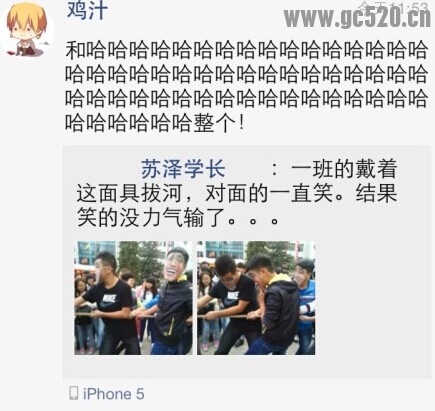Tap the 这面具拔河 line of the repost

pyautogui.click(x=237, y=193)
